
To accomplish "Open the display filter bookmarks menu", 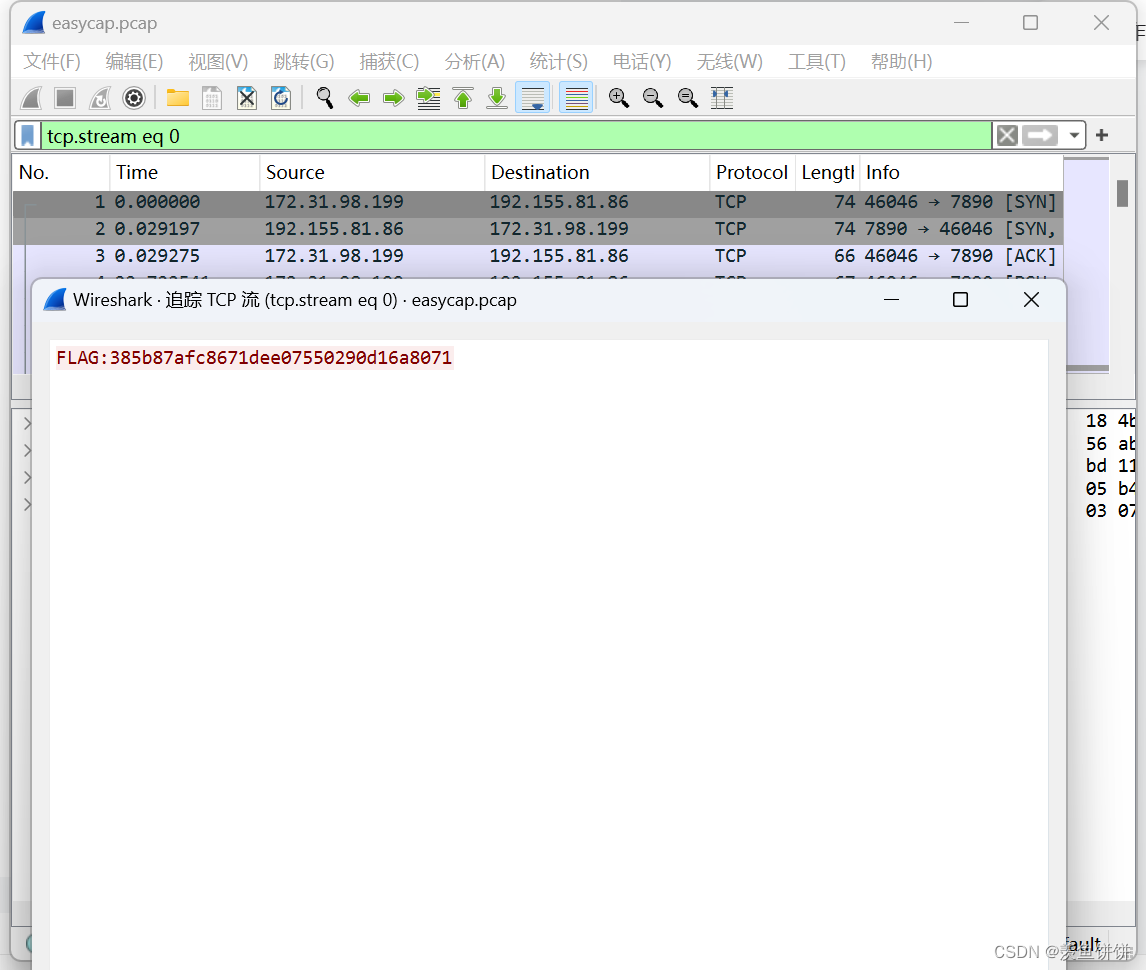I will tap(27, 135).
